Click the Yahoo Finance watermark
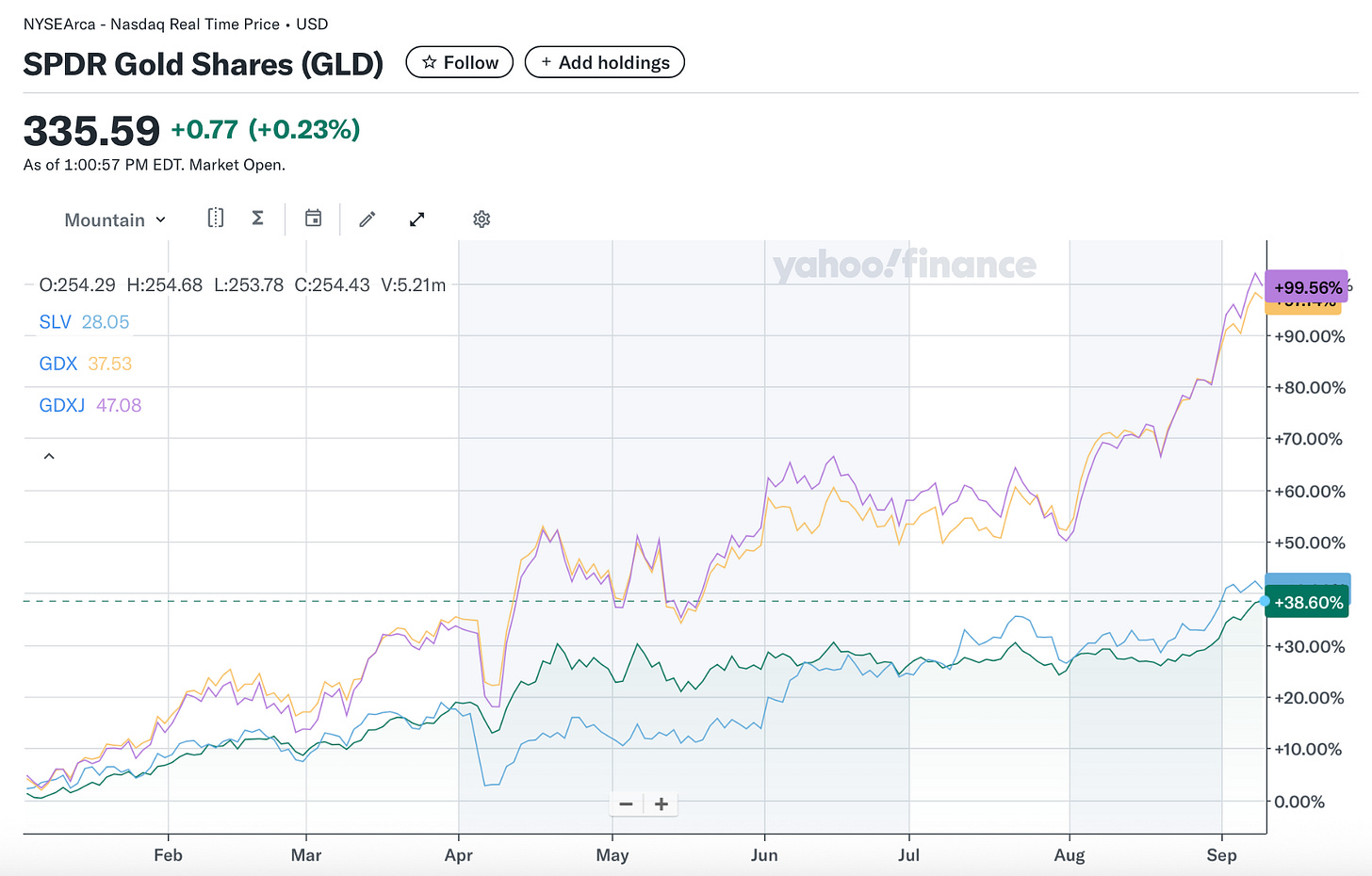 (905, 266)
